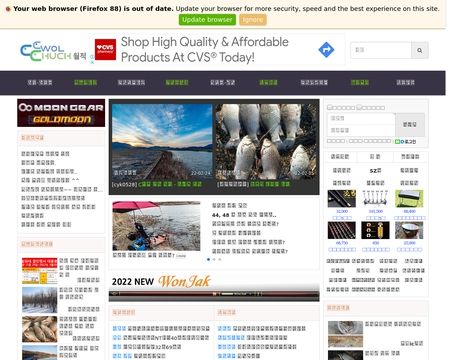
Task: Click the red CVS pharmacy logo
Action: tap(105, 49)
